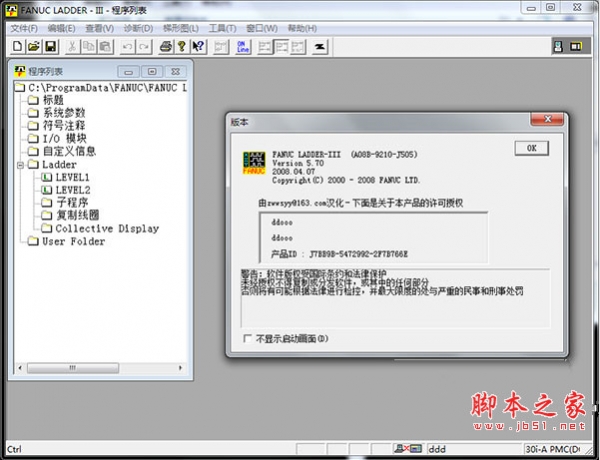This screenshot has width=600, height=460.
Task: Open the 查看(V) menu
Action: click(x=99, y=28)
